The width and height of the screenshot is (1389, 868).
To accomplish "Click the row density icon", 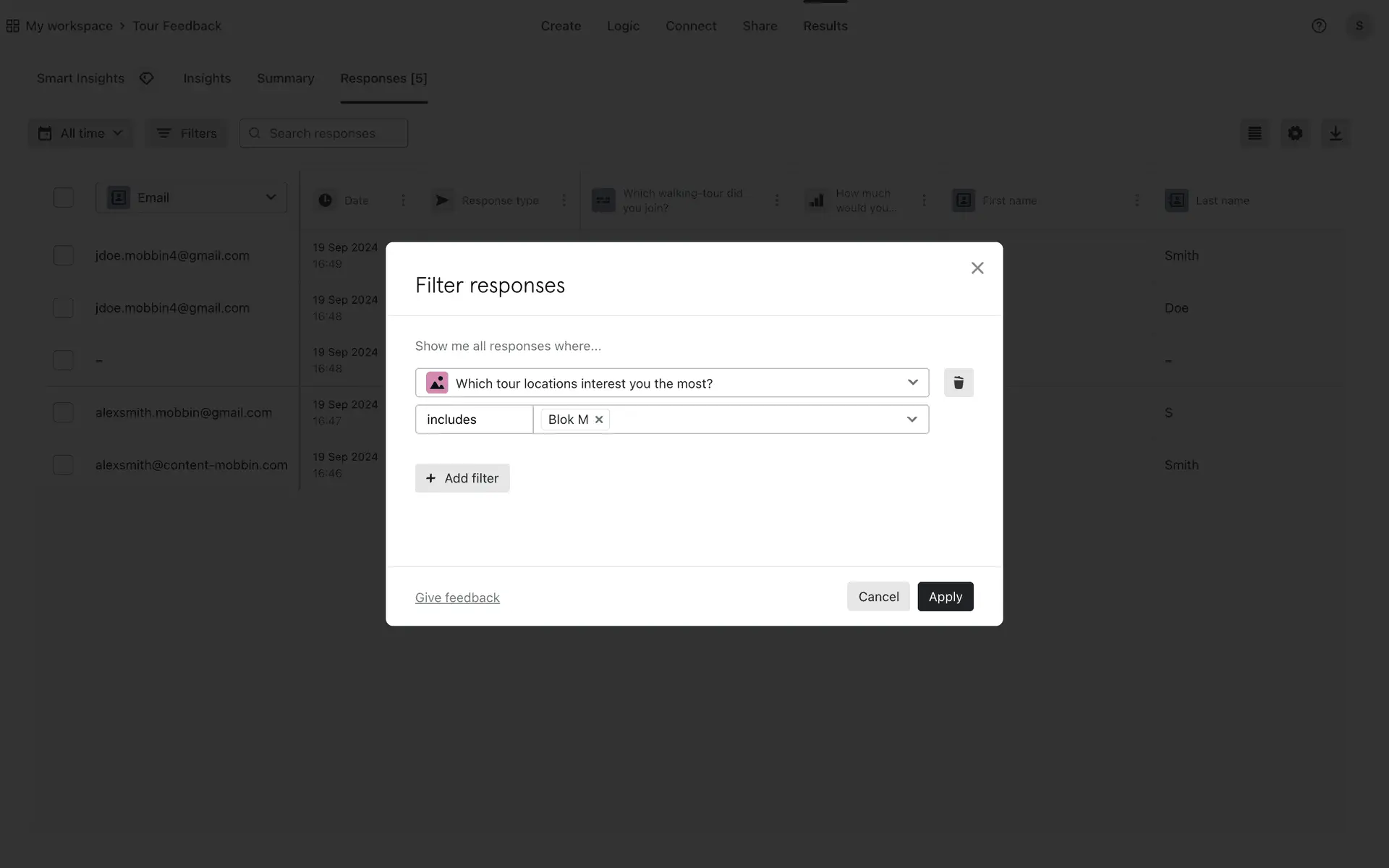I will point(1254,133).
